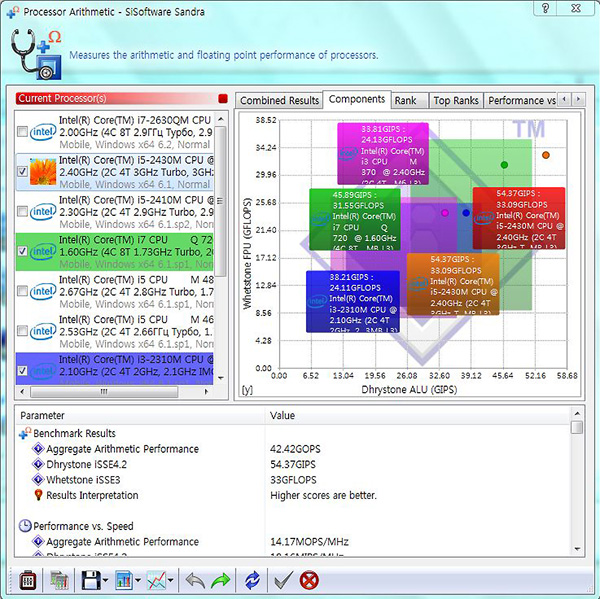
Task: Click the Whetstone iSSE3 diamond icon
Action: [38, 479]
